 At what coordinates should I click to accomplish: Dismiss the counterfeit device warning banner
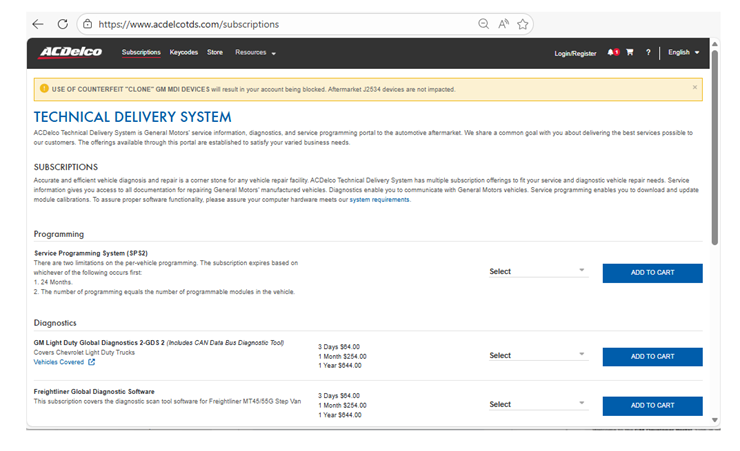click(694, 87)
